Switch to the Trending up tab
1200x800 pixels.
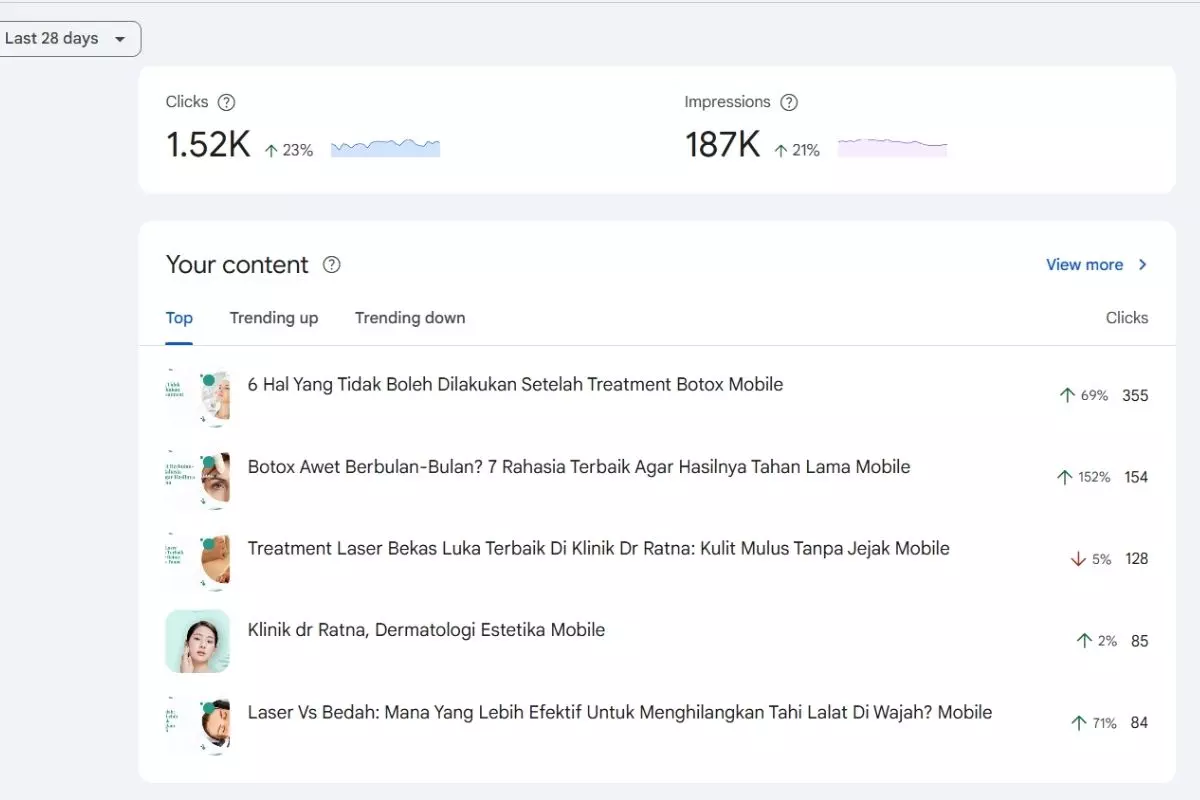[274, 318]
